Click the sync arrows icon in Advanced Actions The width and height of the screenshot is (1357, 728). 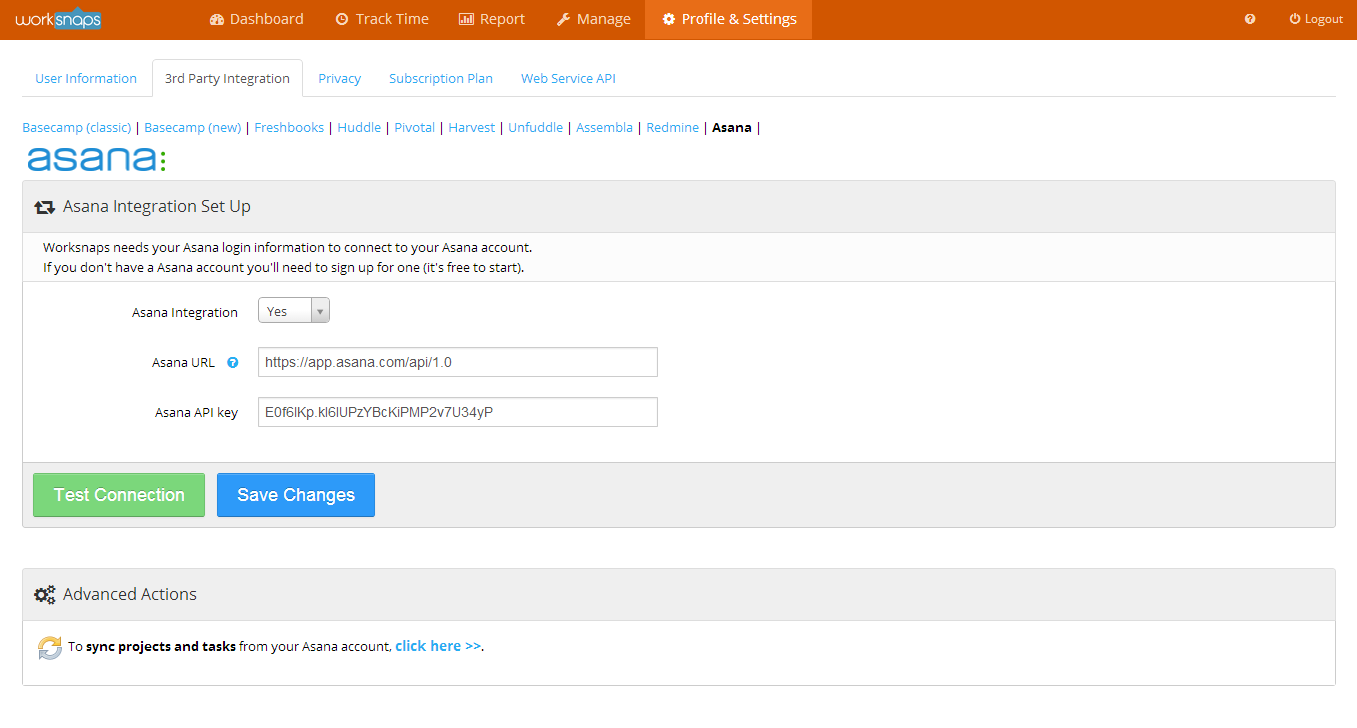50,647
